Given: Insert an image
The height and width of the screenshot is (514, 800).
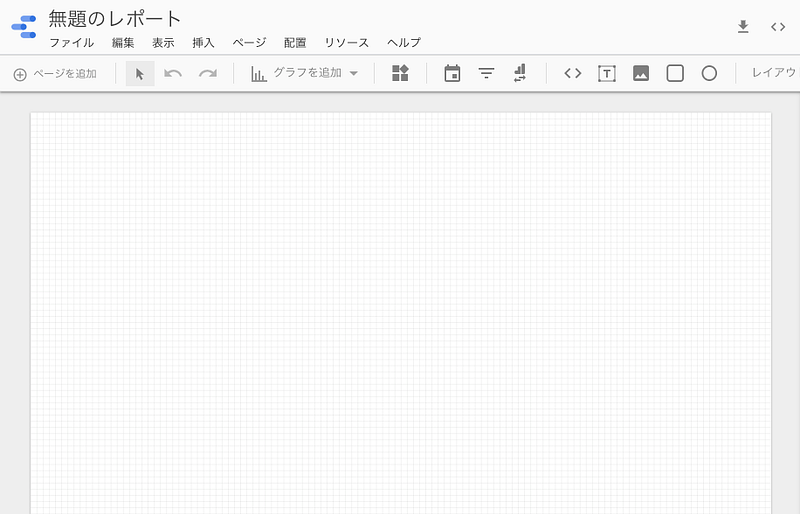Looking at the screenshot, I should [x=641, y=74].
